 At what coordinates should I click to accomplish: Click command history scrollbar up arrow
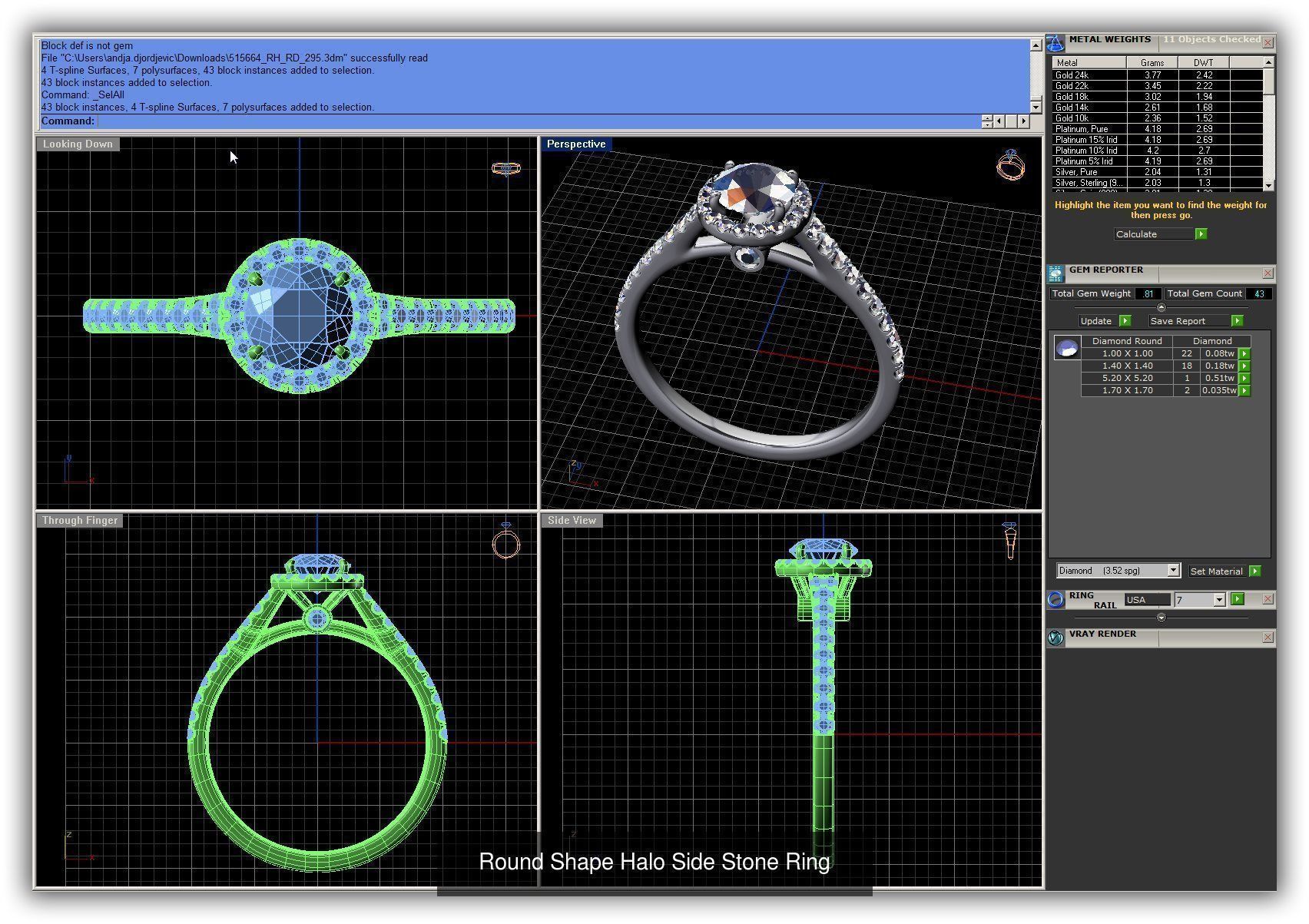pos(1036,46)
